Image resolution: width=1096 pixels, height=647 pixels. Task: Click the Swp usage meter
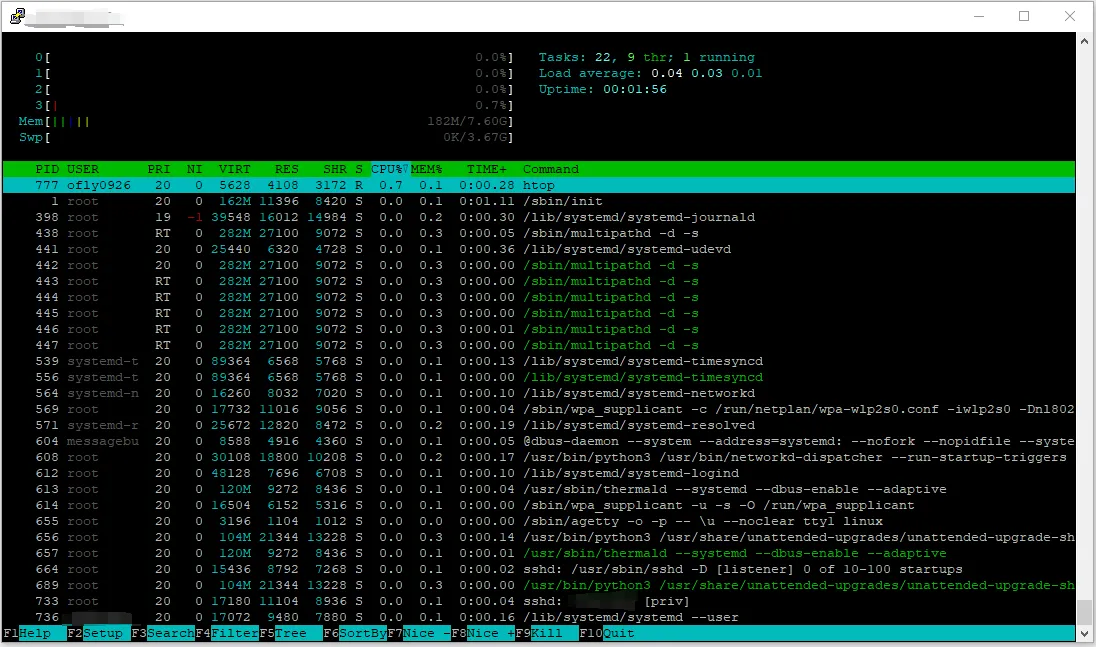click(266, 138)
